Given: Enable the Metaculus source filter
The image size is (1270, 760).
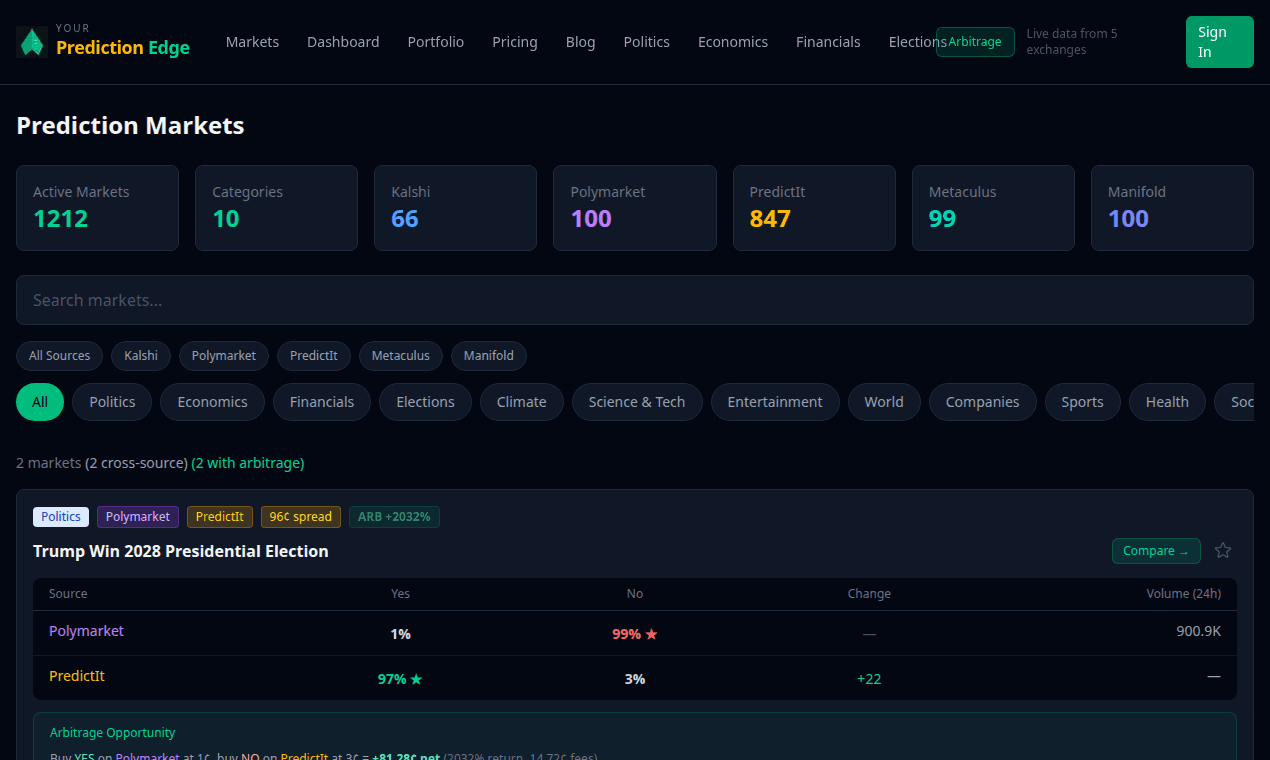Looking at the screenshot, I should (x=400, y=355).
